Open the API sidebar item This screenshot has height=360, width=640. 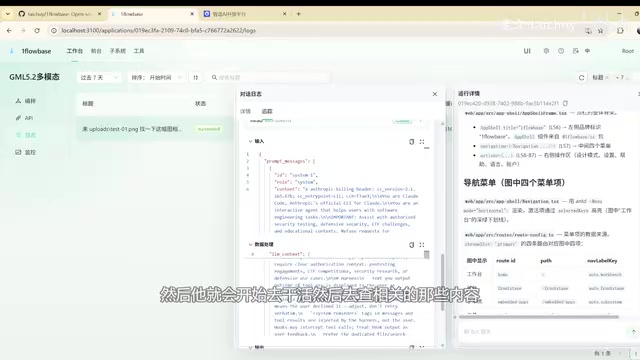tap(24, 118)
